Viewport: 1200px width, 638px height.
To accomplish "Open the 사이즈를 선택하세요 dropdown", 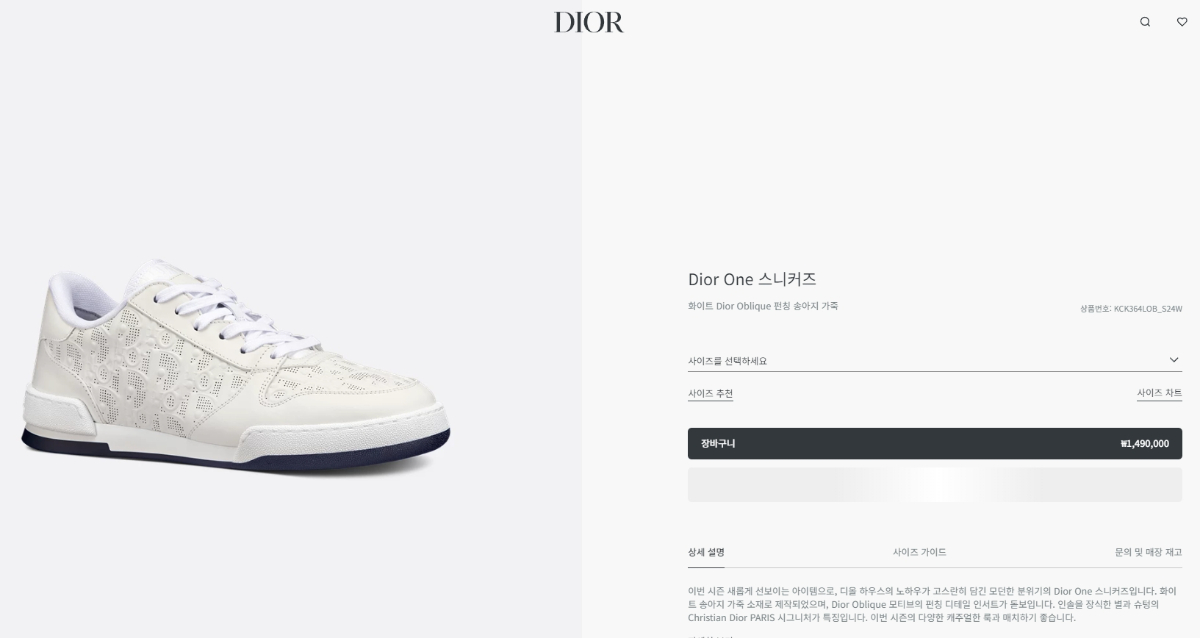I will click(x=935, y=361).
